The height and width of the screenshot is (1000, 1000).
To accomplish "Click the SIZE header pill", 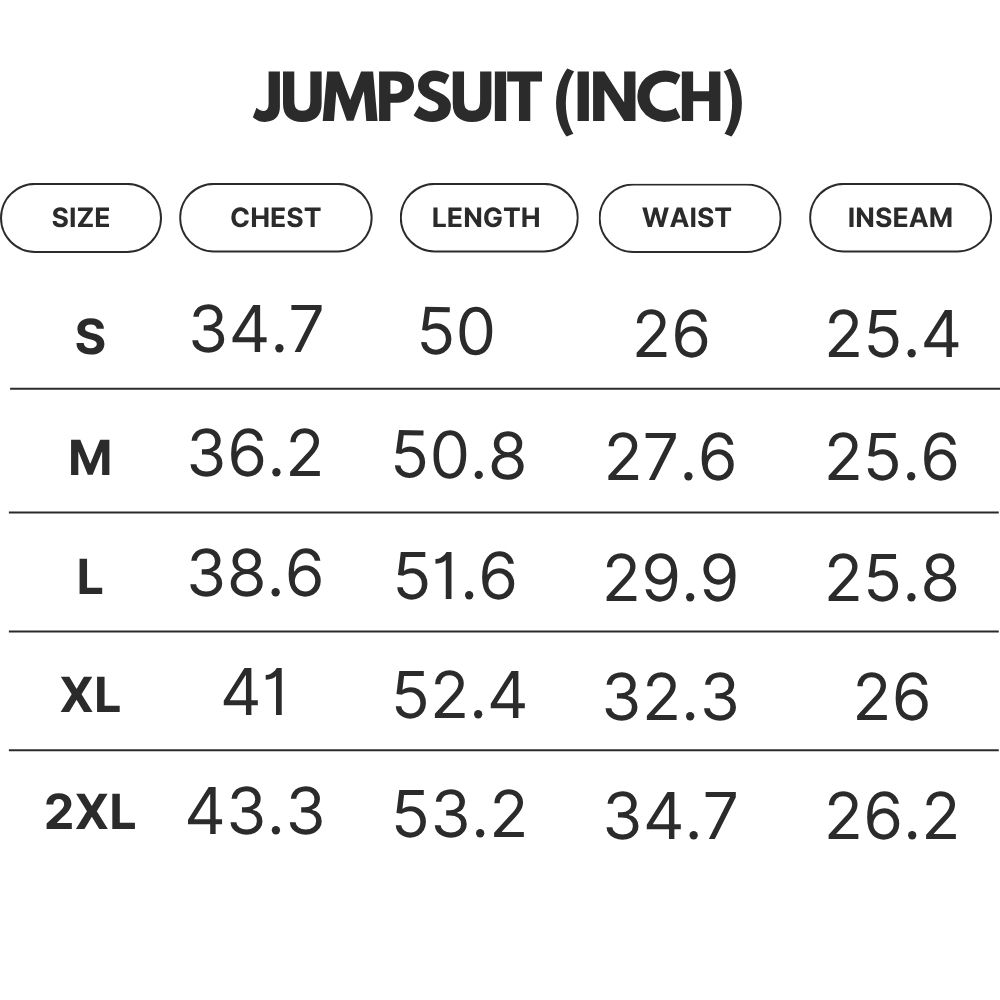I will click(81, 218).
